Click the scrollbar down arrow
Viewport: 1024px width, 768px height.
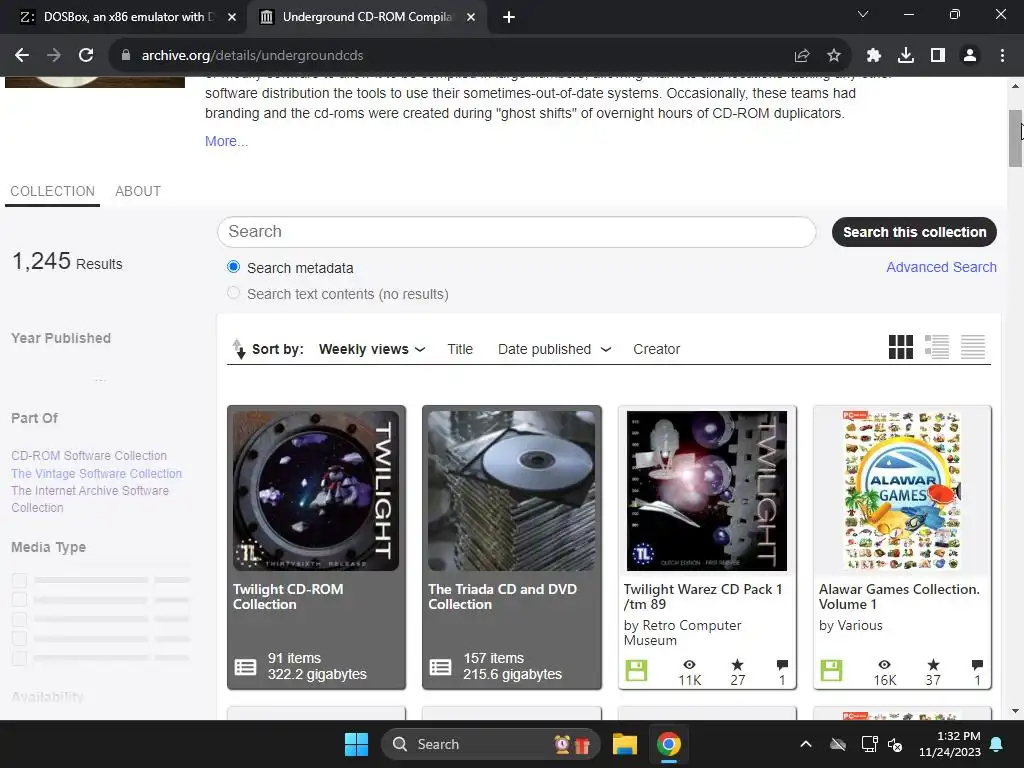pyautogui.click(x=1015, y=711)
